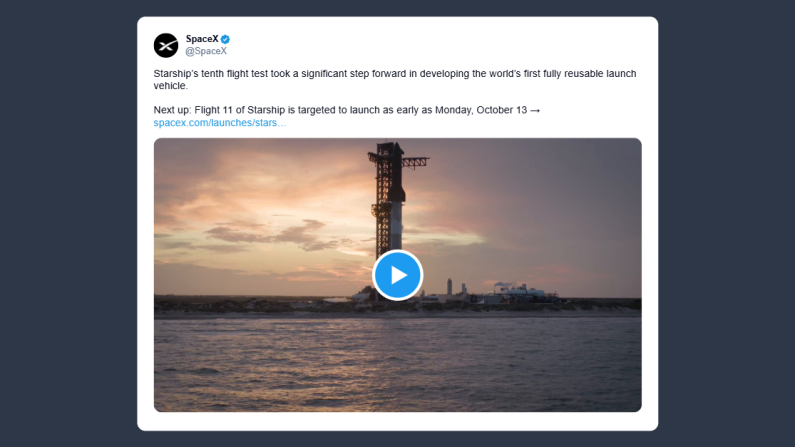This screenshot has width=795, height=447.
Task: Play the Starship launch video
Action: [x=397, y=275]
